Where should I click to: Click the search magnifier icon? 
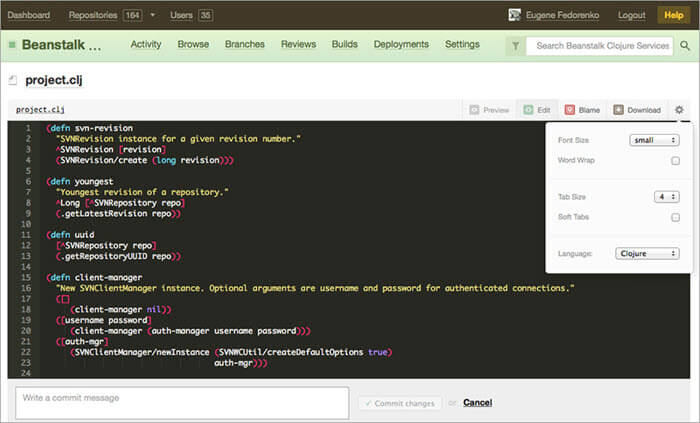(684, 45)
